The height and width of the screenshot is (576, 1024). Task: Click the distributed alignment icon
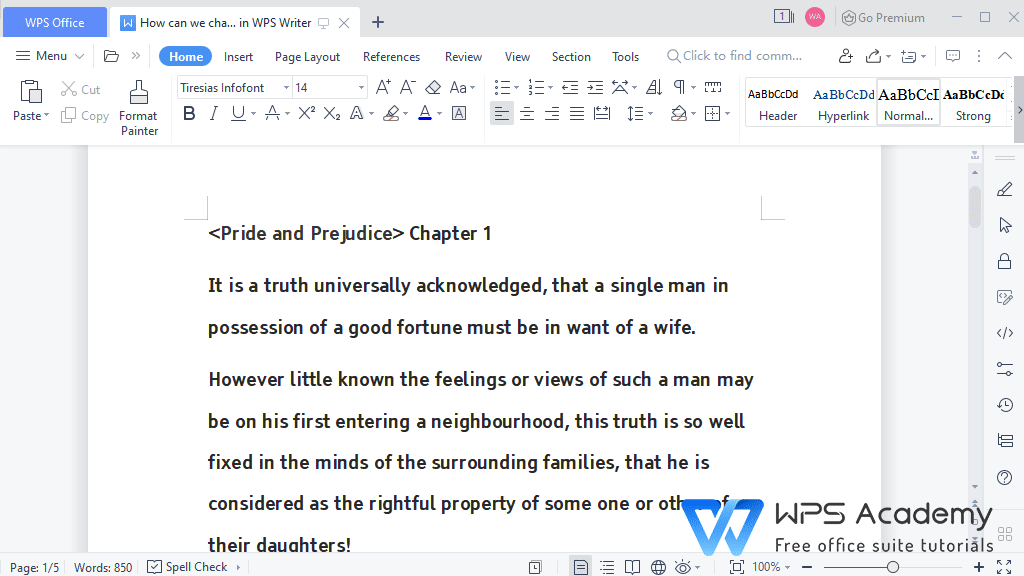(x=602, y=114)
